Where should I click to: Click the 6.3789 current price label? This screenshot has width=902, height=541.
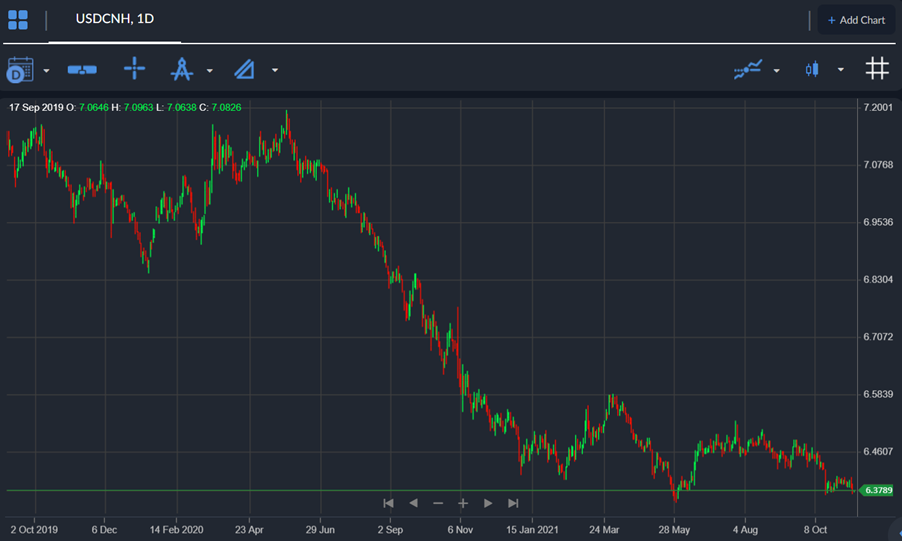pos(877,490)
